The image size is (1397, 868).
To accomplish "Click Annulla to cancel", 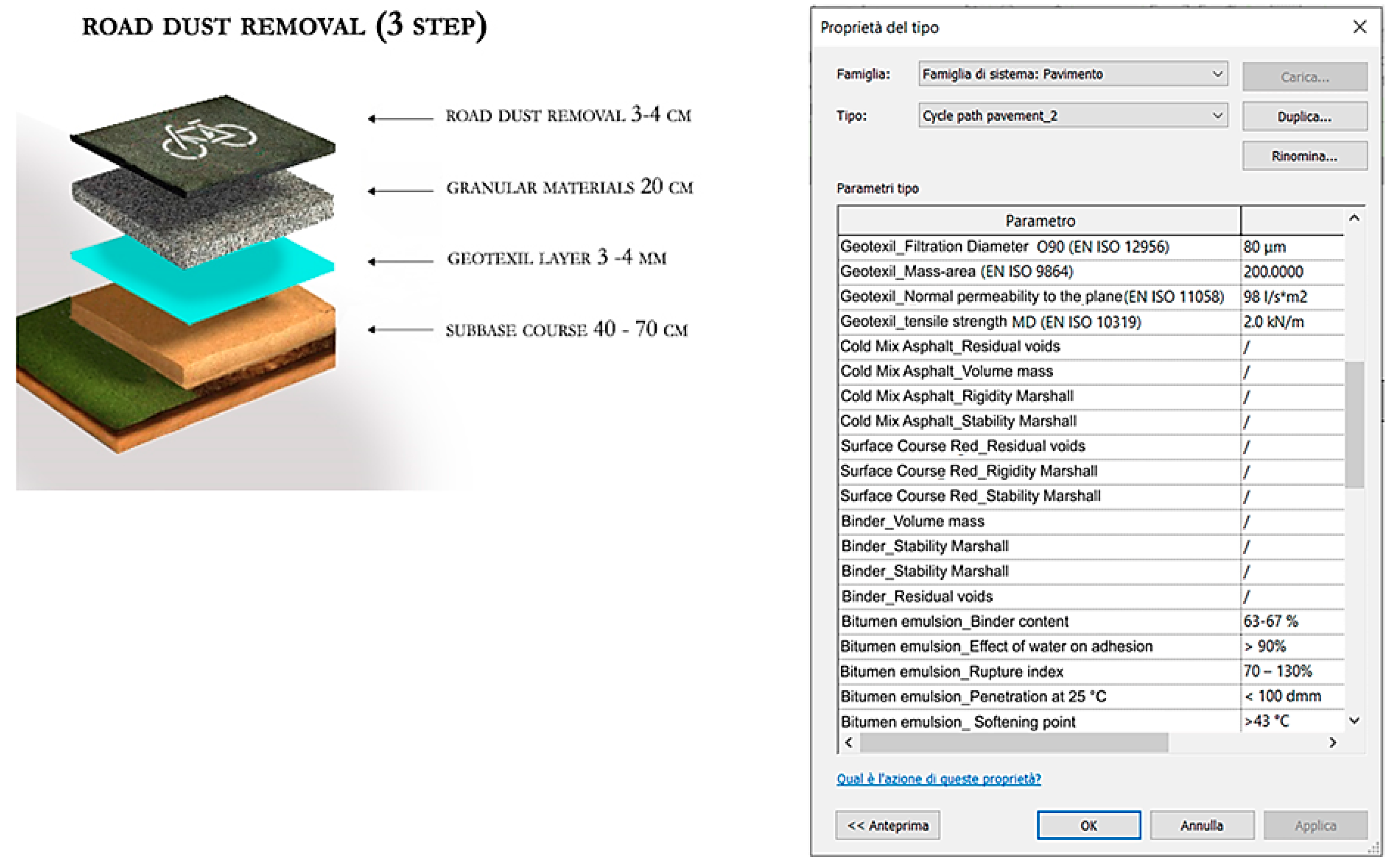I will pyautogui.click(x=1201, y=825).
